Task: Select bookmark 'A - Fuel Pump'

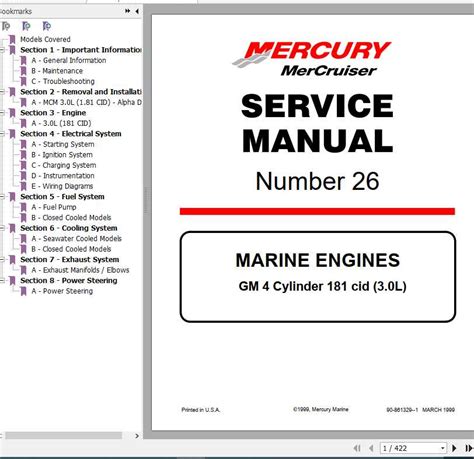Action: [x=54, y=207]
